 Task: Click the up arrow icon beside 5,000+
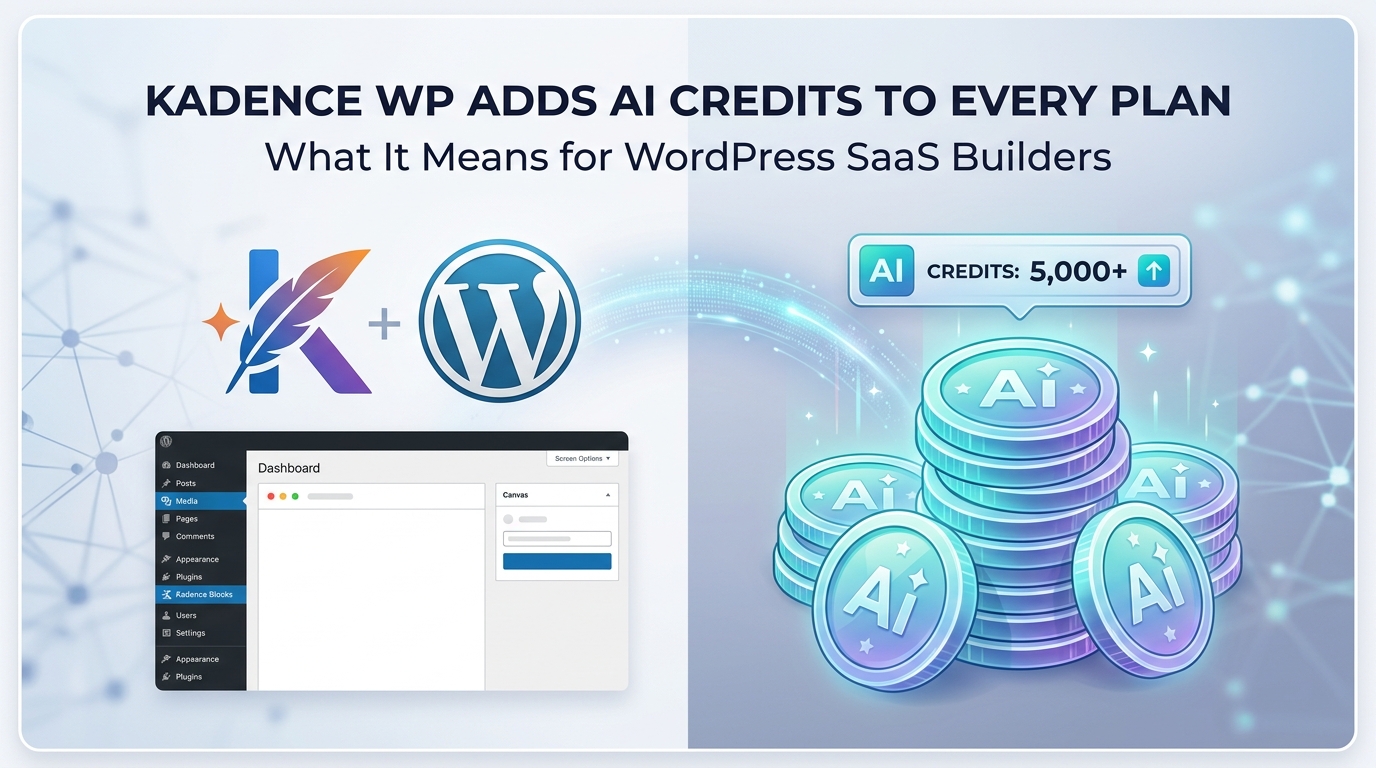tap(1153, 271)
